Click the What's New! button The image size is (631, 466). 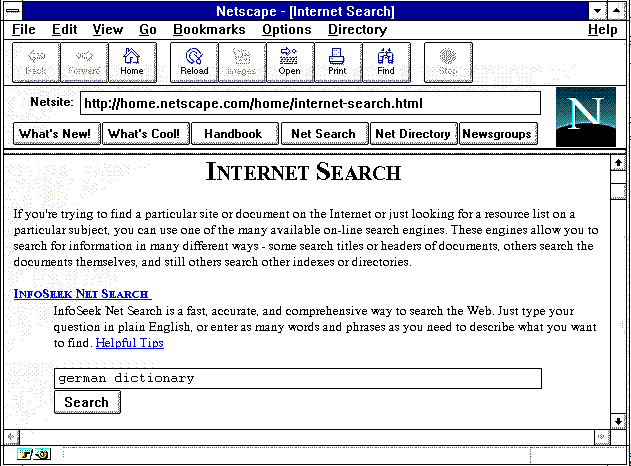click(x=56, y=134)
